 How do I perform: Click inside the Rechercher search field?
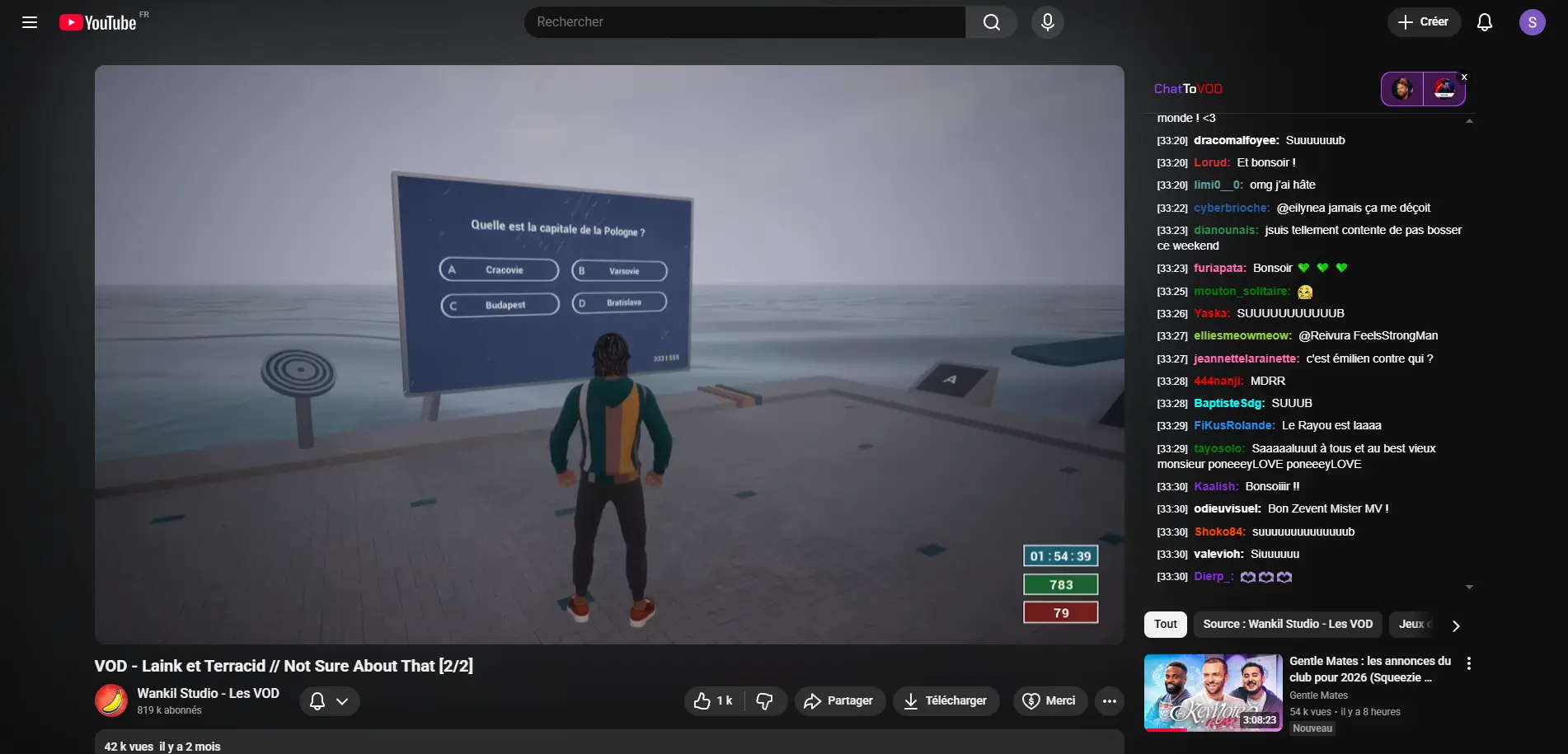tap(742, 22)
